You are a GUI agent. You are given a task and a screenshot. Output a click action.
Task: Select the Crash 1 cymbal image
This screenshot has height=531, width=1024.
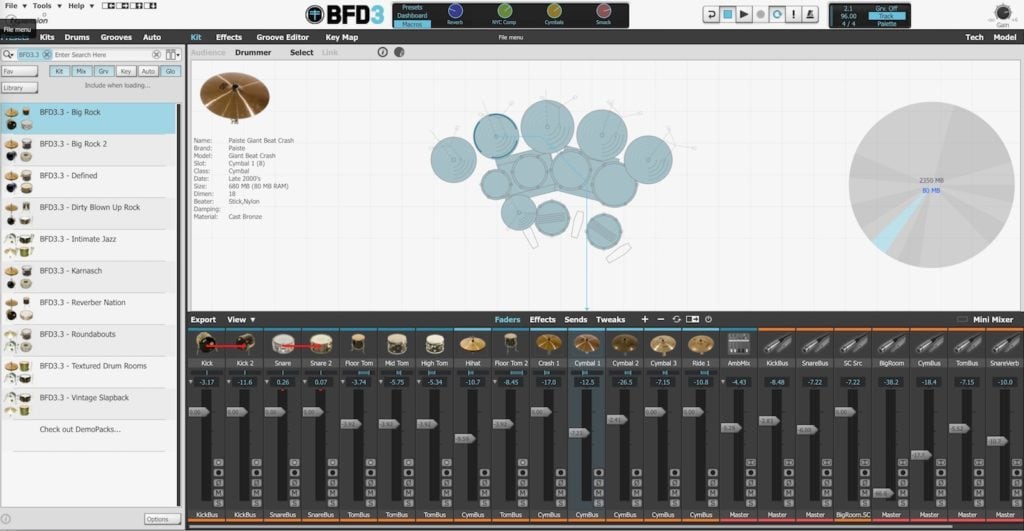549,344
